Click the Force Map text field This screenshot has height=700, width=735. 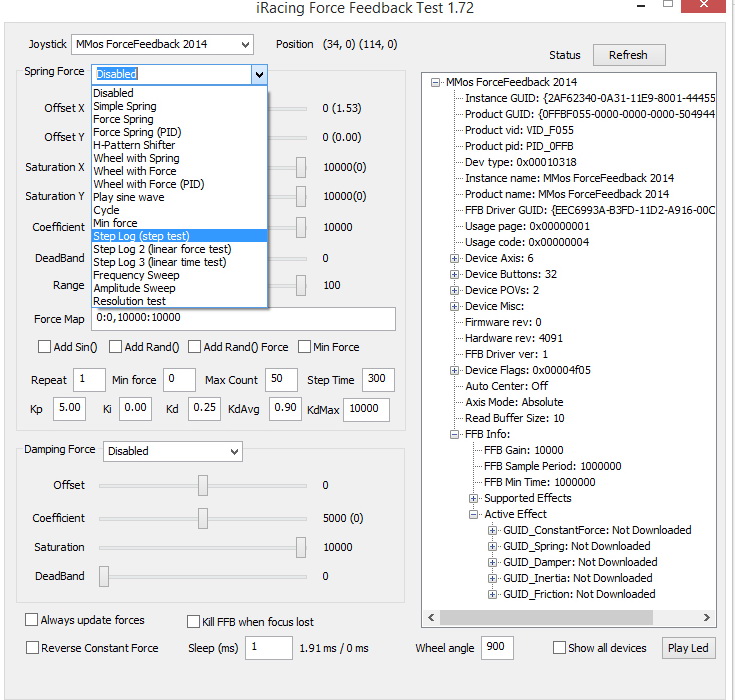pos(243,319)
